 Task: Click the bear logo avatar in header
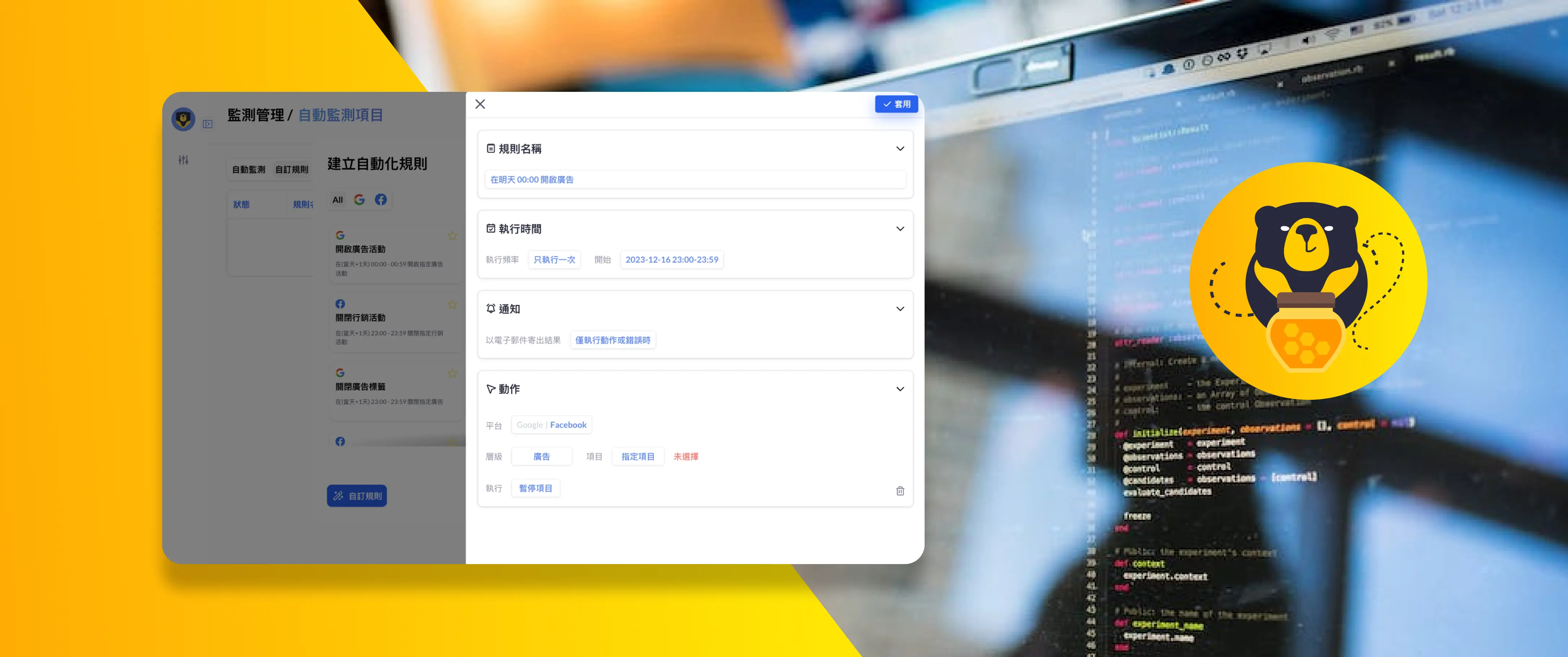183,119
